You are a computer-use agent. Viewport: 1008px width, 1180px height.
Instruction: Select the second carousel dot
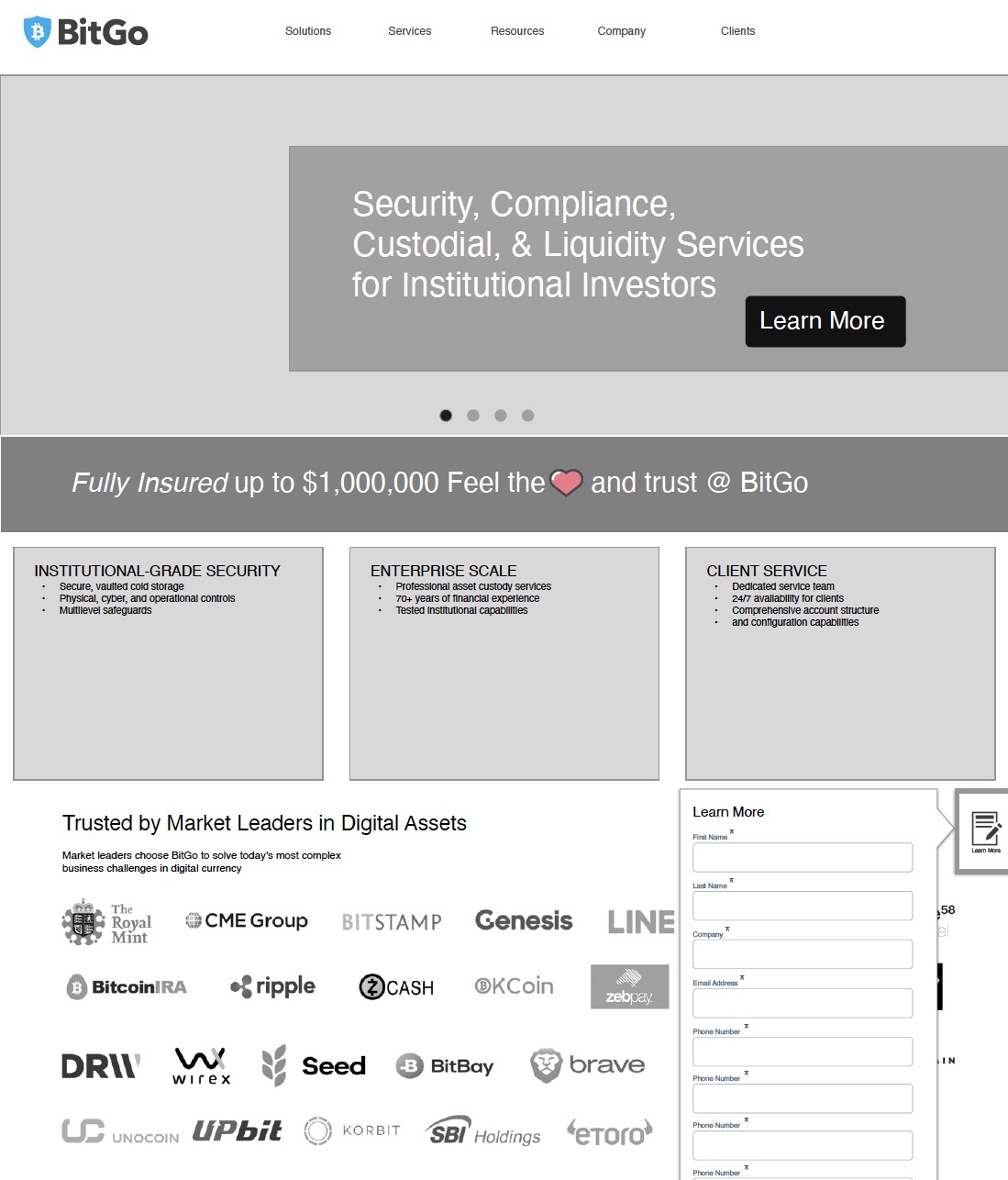point(473,416)
